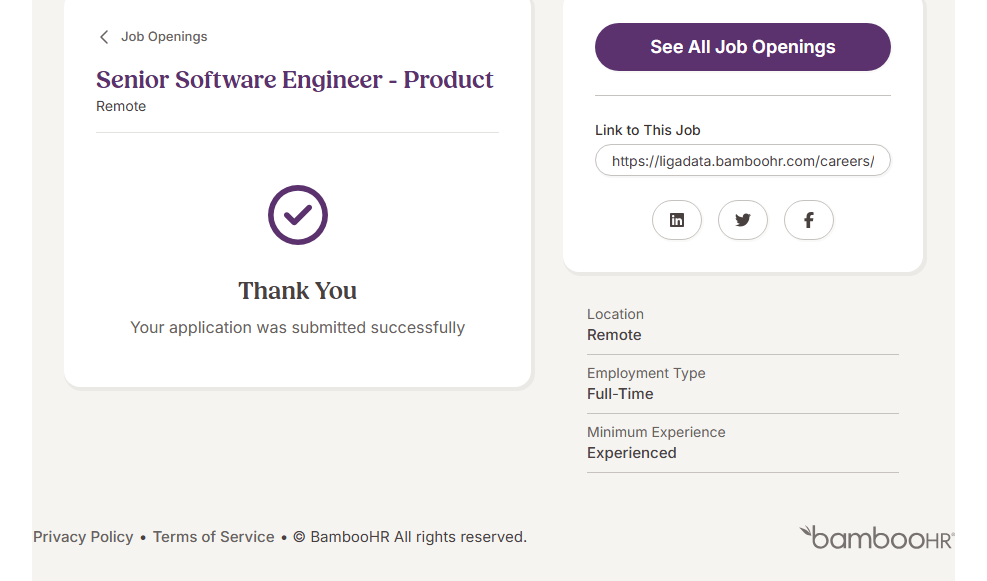Share this job on Twitter
987x581 pixels.
743,220
